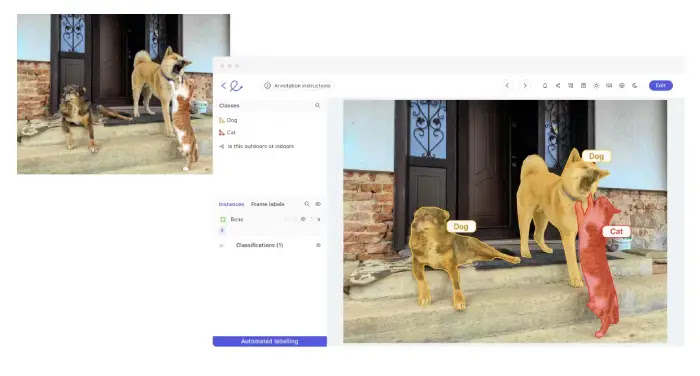The height and width of the screenshot is (376, 700).
Task: Open the original photo thumbnail on left
Action: click(115, 94)
